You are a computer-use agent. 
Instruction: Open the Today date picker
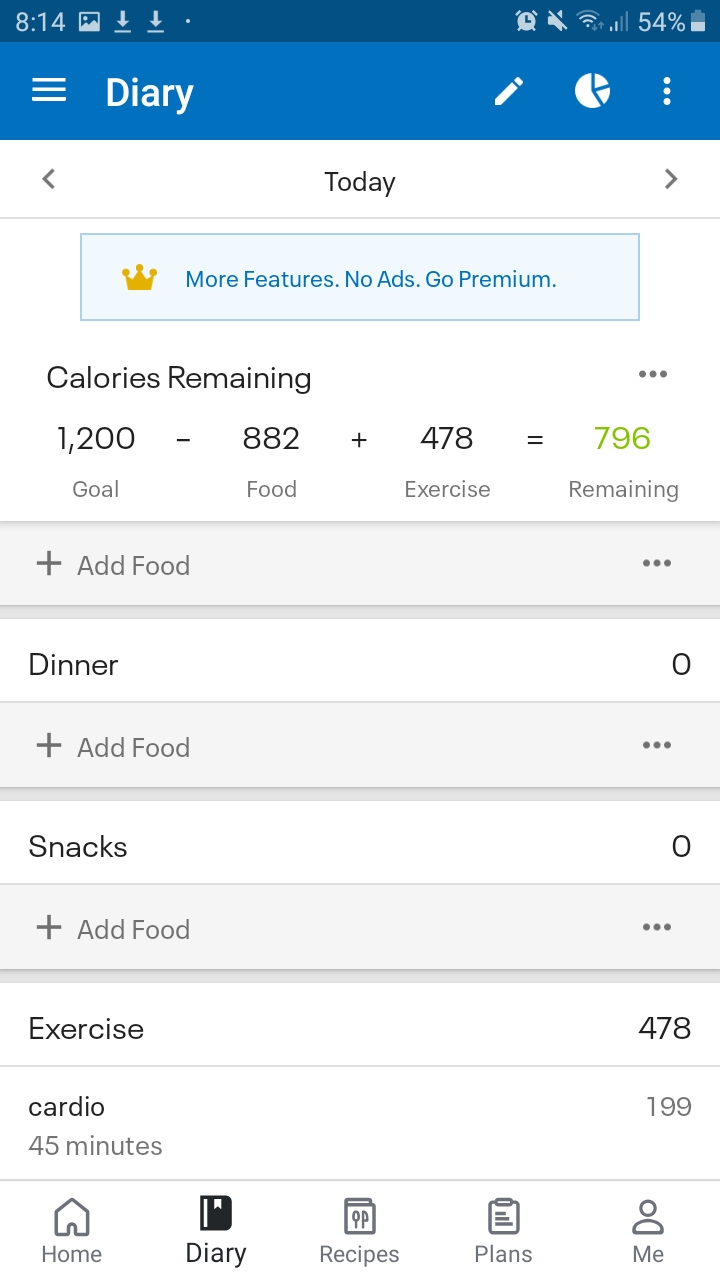click(x=360, y=181)
